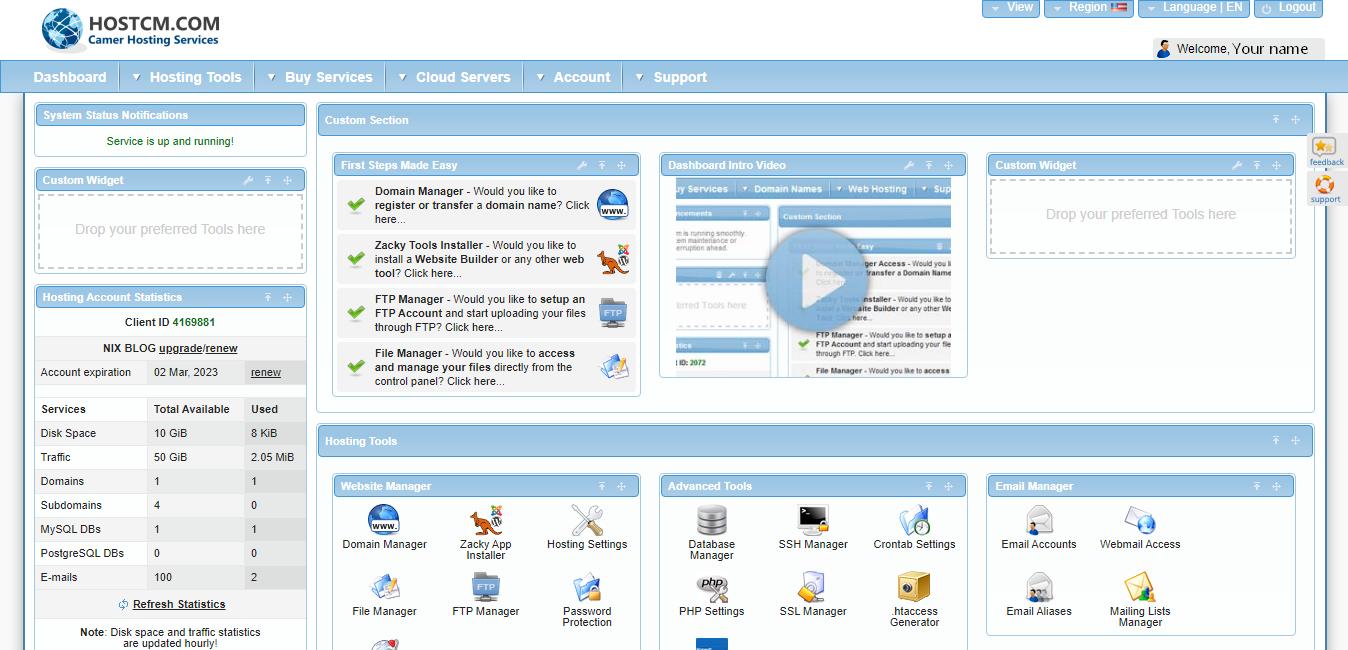Click Client ID 4169881 text

pyautogui.click(x=170, y=322)
